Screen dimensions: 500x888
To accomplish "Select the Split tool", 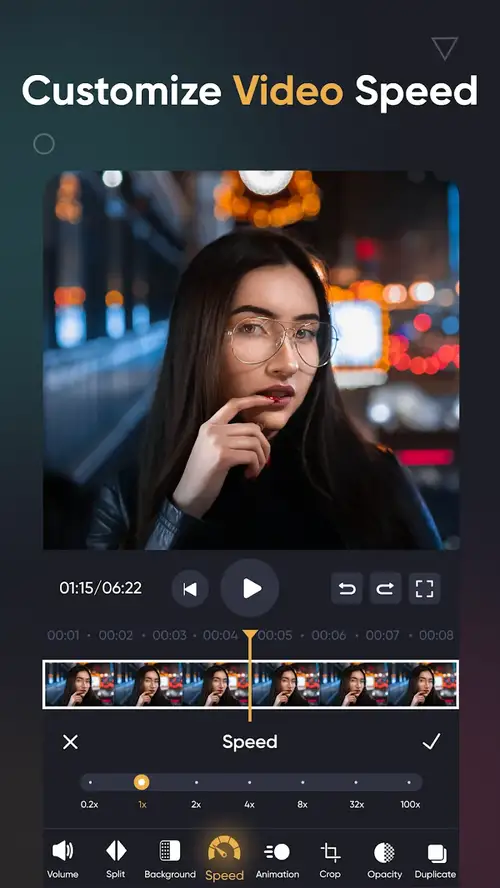I will pos(116,859).
